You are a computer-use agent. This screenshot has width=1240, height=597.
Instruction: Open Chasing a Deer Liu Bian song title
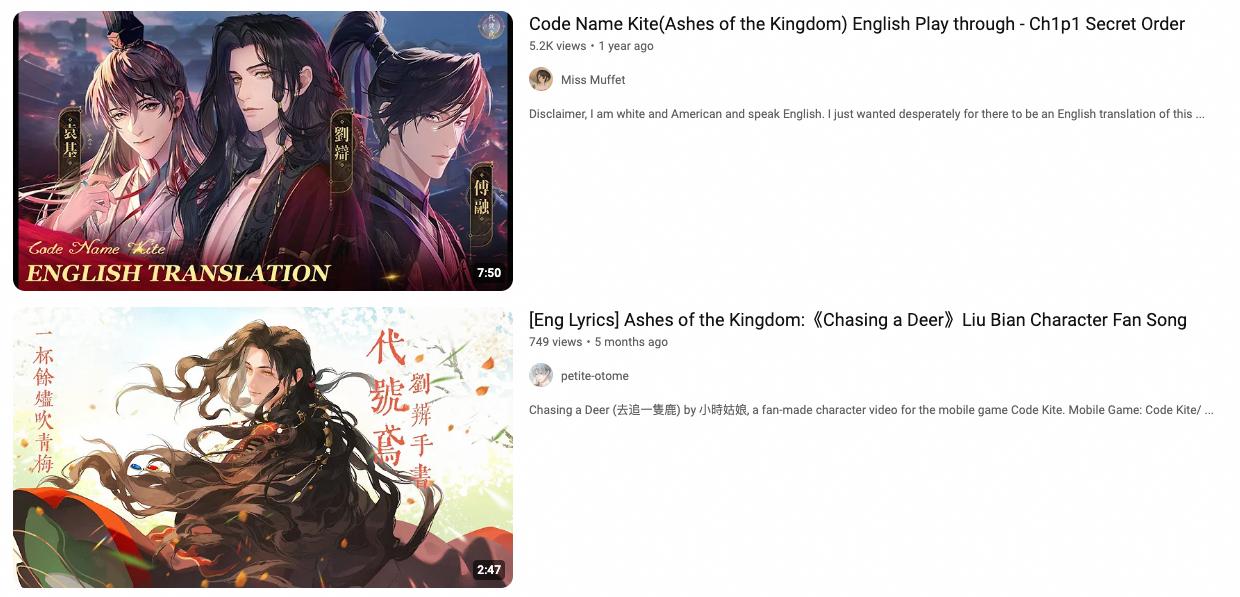(x=858, y=320)
